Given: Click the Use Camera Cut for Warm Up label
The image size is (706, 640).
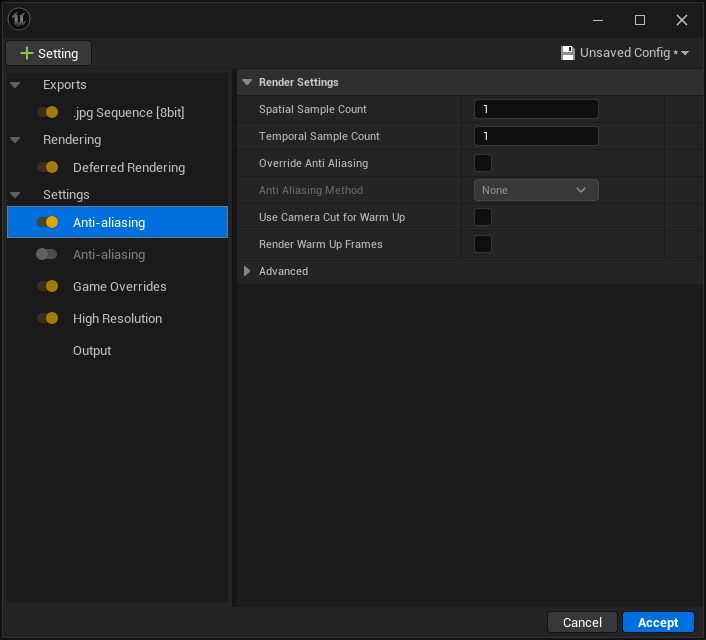Looking at the screenshot, I should coord(332,217).
